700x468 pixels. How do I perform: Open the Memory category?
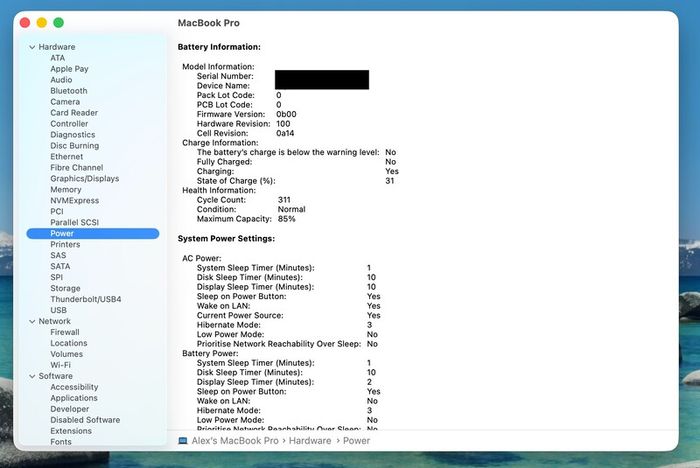pyautogui.click(x=66, y=190)
